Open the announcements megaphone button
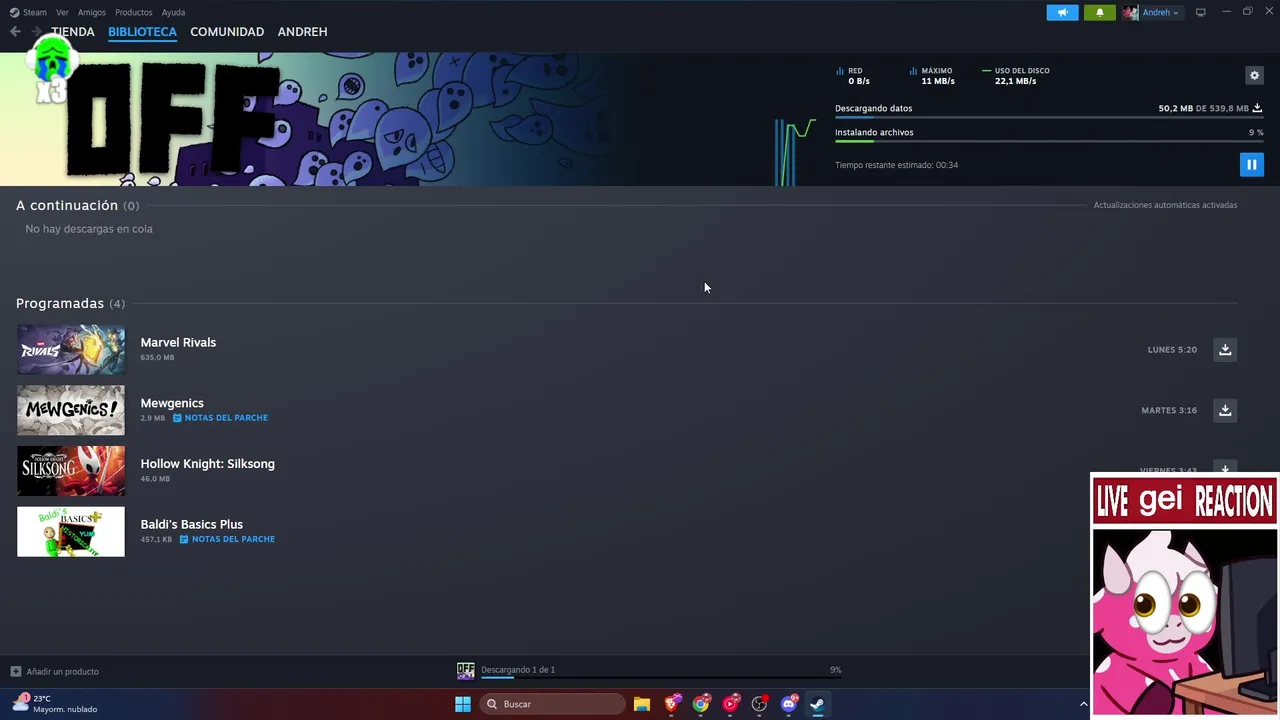1280x720 pixels. (x=1062, y=12)
